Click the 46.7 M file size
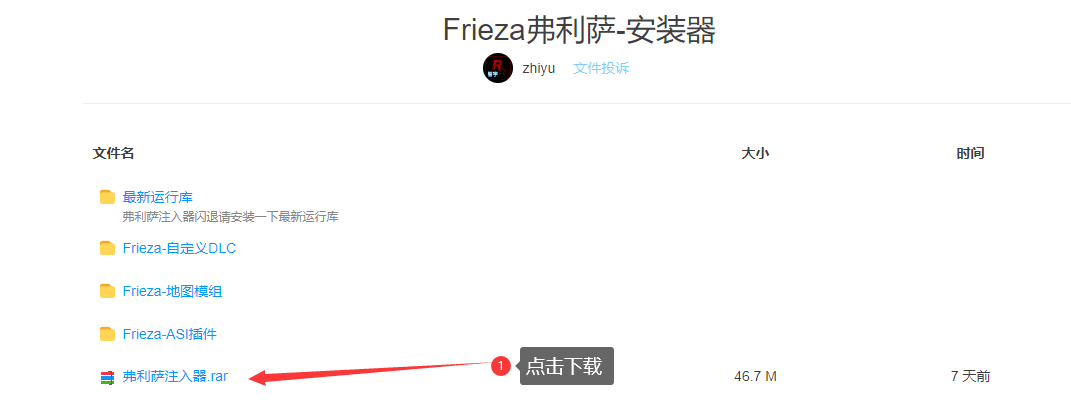 755,376
